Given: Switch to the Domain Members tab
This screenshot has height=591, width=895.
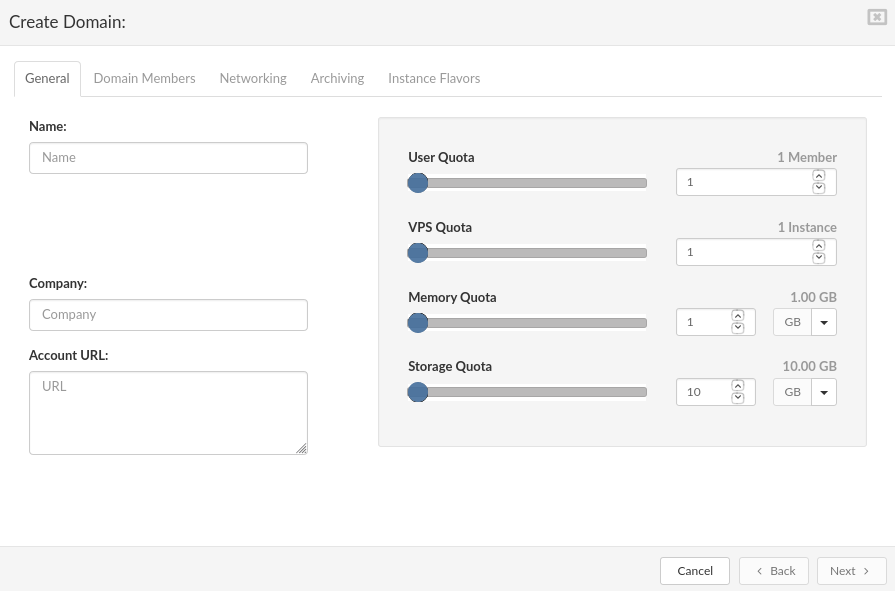Looking at the screenshot, I should [144, 78].
